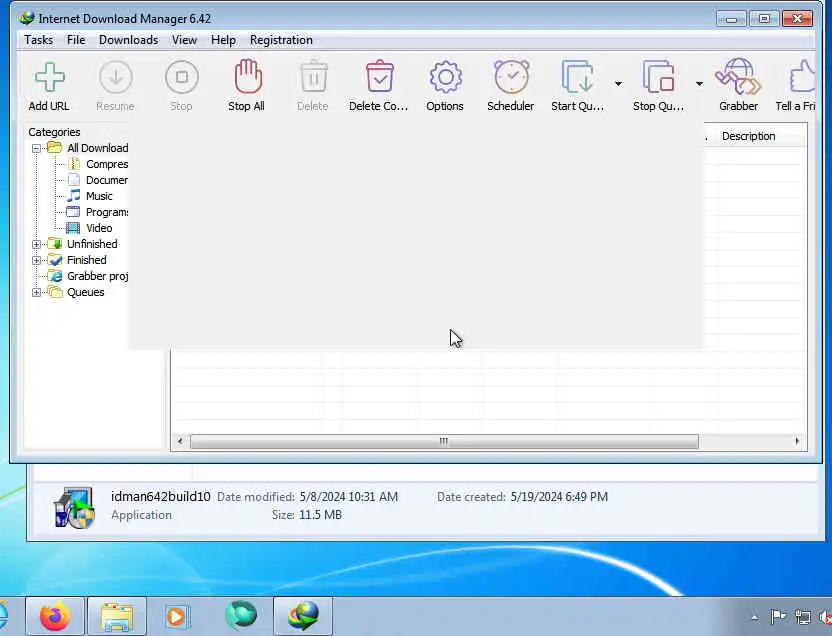Click the Stop All hand icon
This screenshot has height=636, width=832.
tap(247, 76)
